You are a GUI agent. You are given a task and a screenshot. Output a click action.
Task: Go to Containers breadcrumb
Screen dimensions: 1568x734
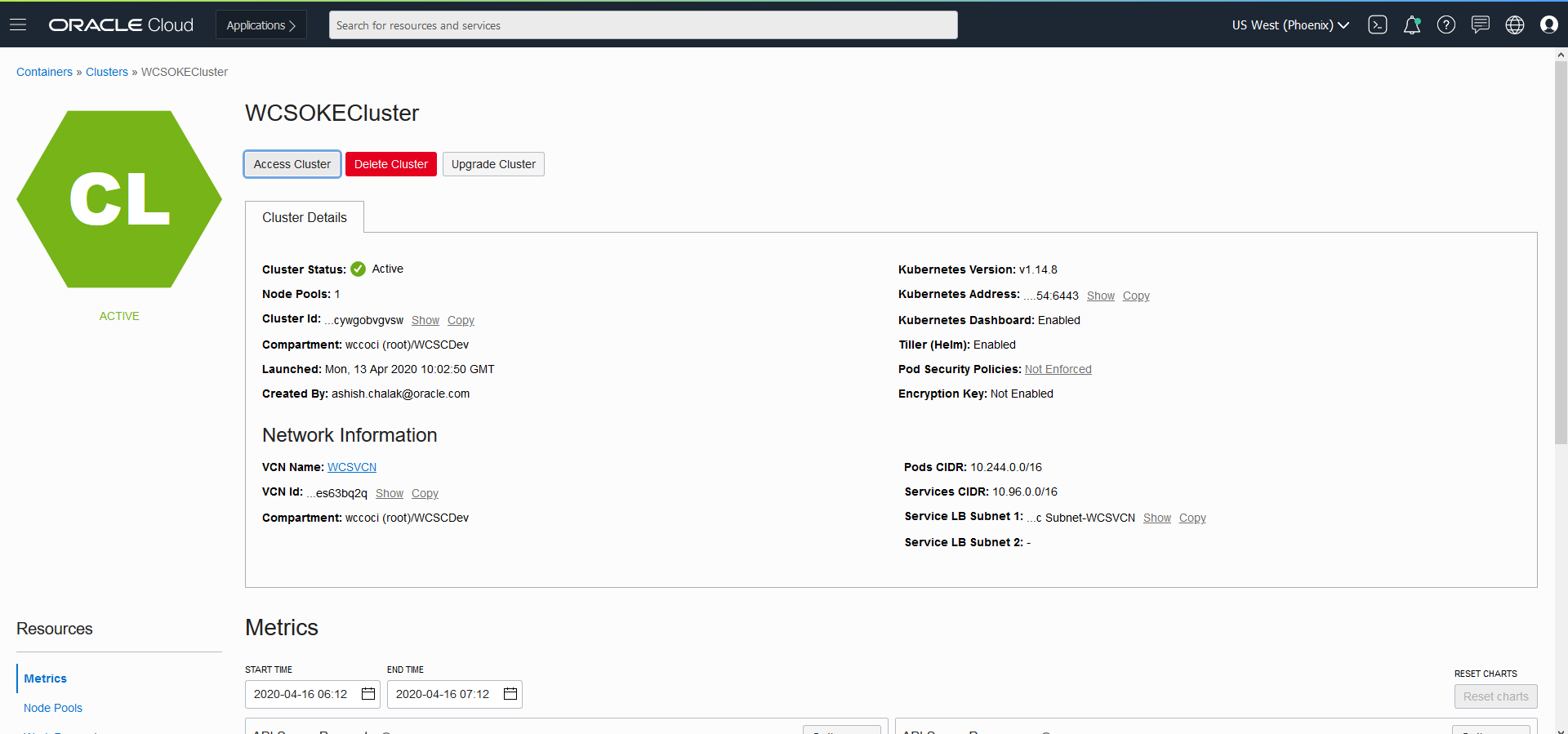[44, 72]
